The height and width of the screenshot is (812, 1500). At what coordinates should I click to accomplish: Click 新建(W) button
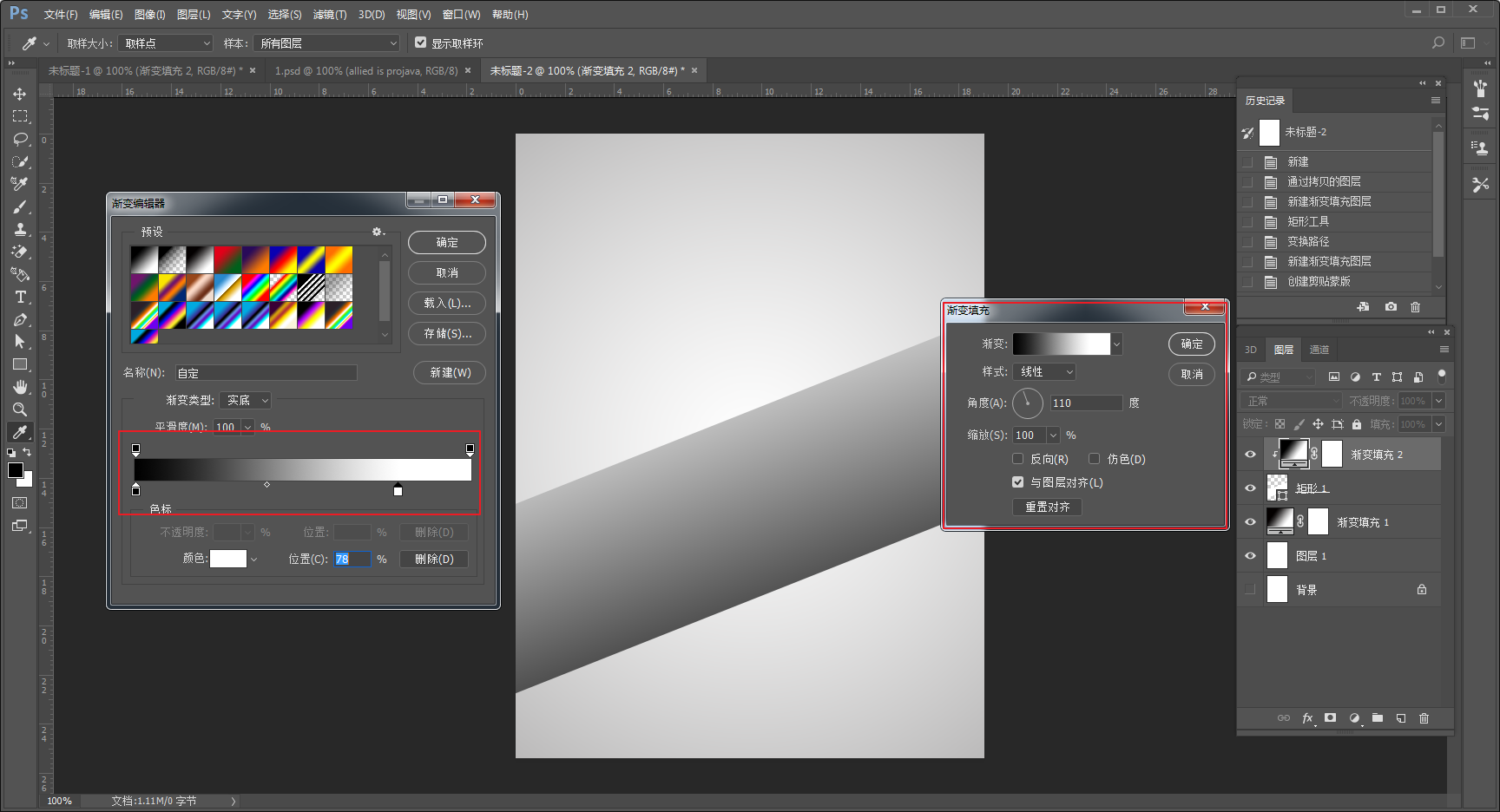(x=450, y=373)
